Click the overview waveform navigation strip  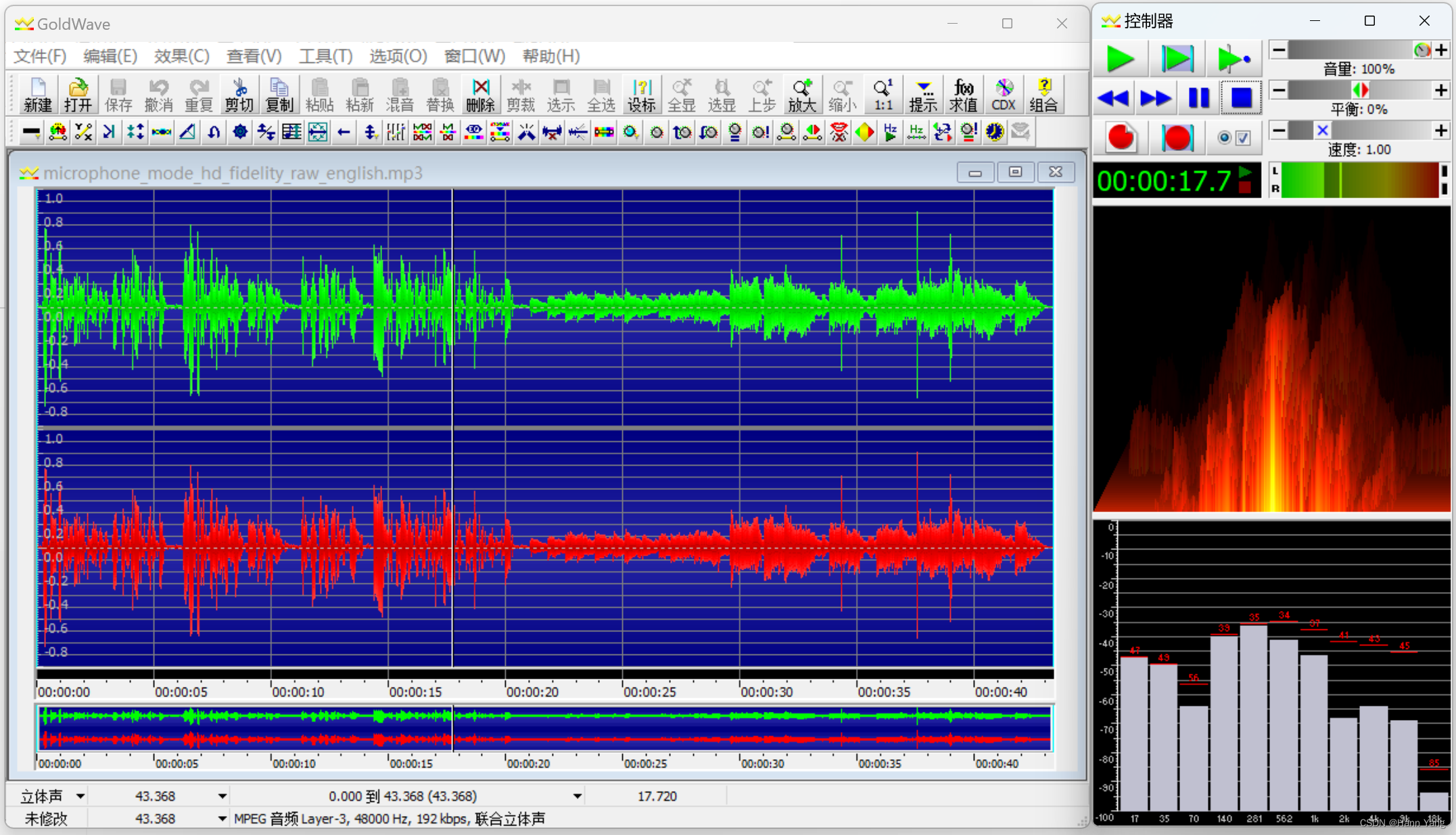545,728
